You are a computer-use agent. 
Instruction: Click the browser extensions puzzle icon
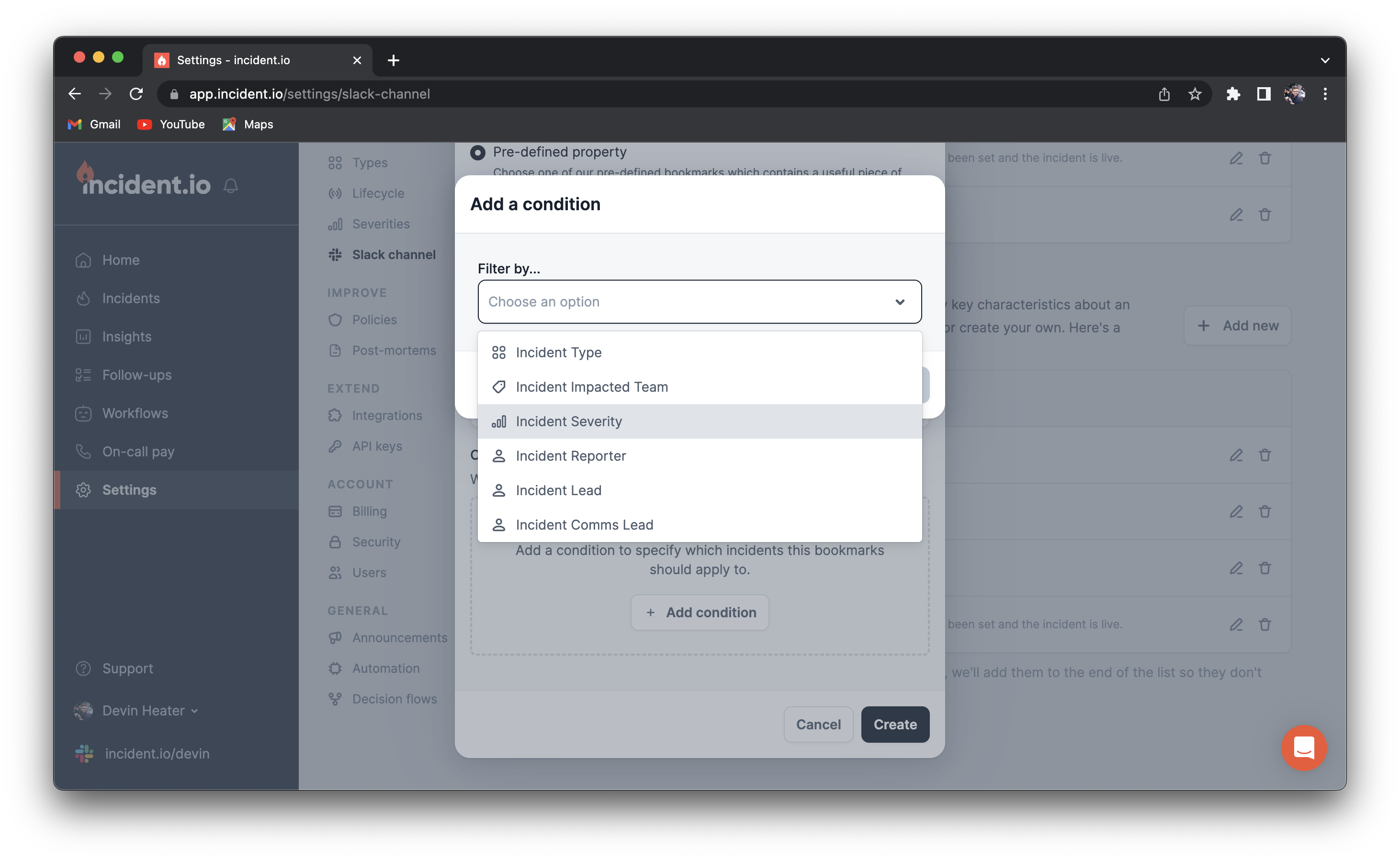pyautogui.click(x=1232, y=94)
